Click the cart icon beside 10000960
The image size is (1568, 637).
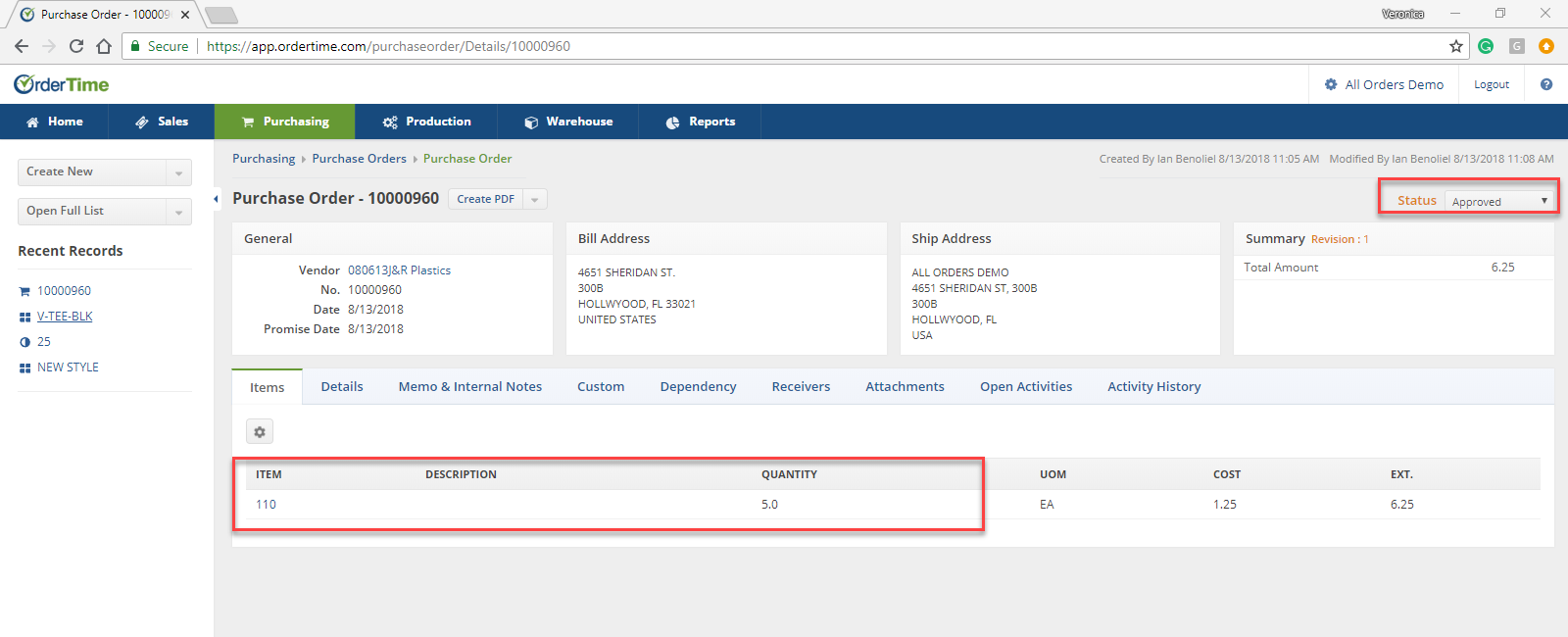[24, 291]
